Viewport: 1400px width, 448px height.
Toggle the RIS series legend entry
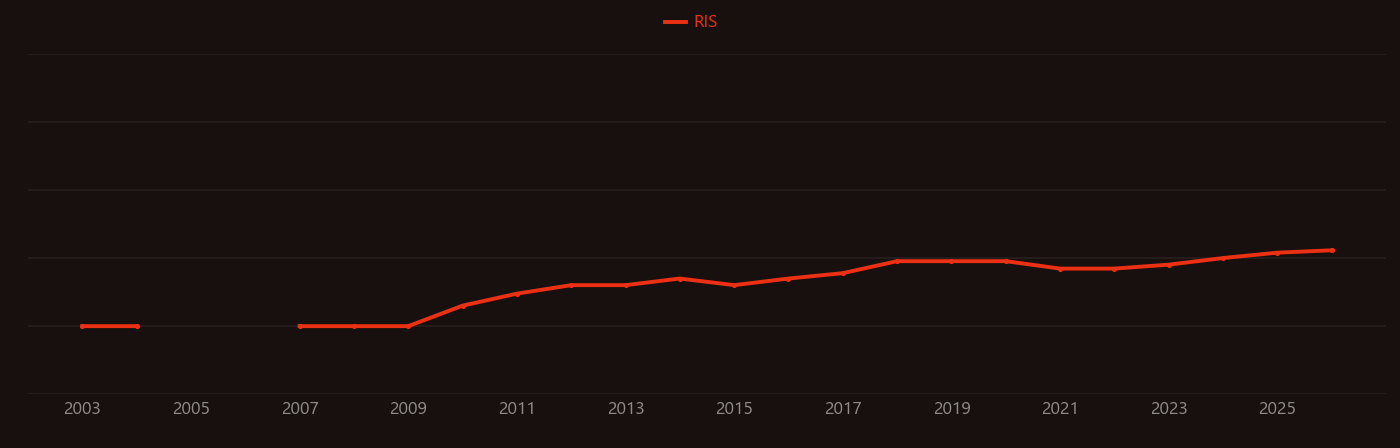tap(691, 22)
